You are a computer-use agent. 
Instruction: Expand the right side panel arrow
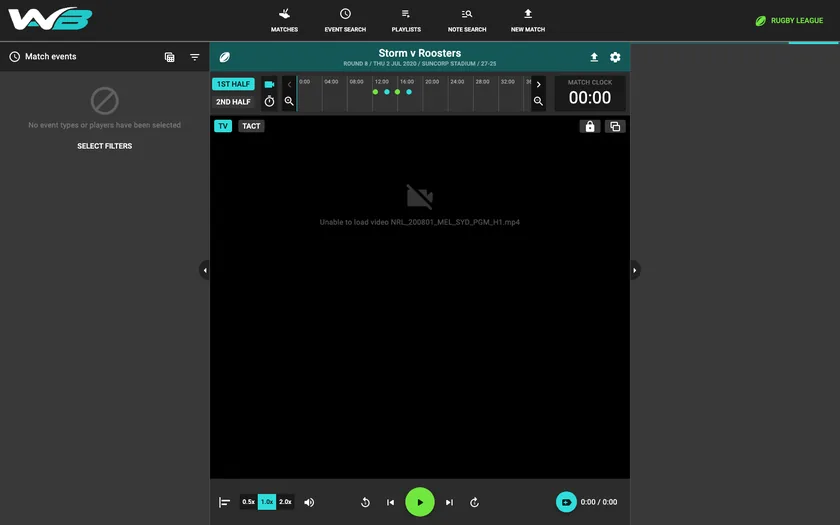coord(635,270)
